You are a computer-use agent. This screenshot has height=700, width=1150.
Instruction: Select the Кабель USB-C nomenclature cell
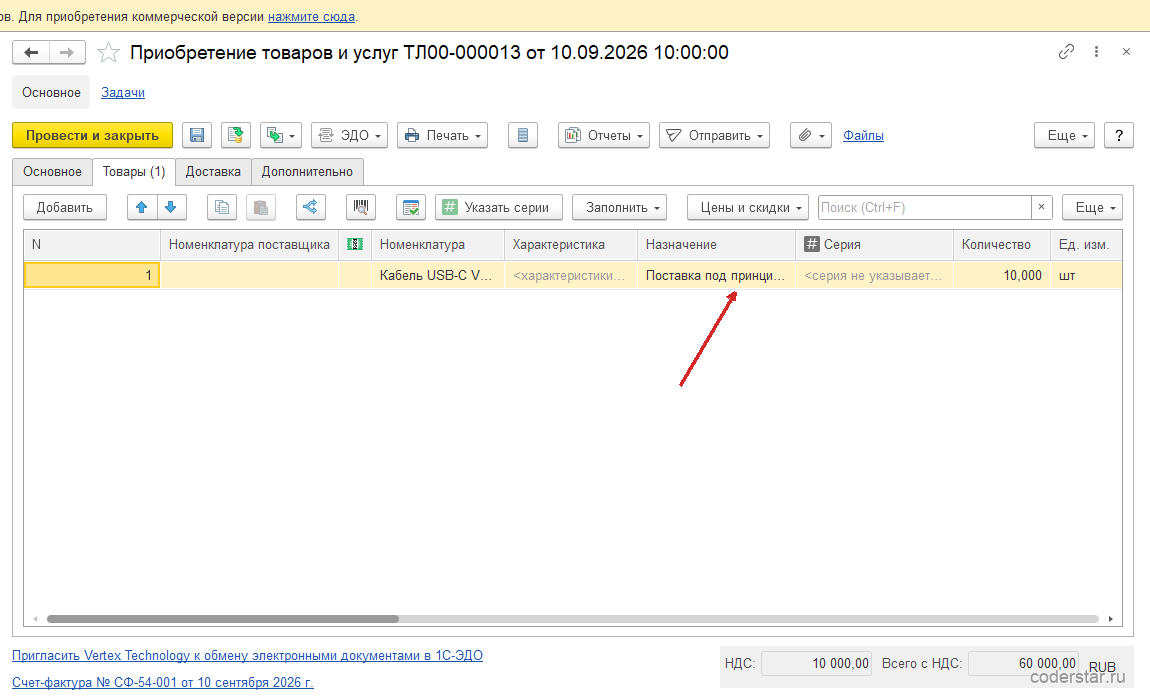point(438,275)
